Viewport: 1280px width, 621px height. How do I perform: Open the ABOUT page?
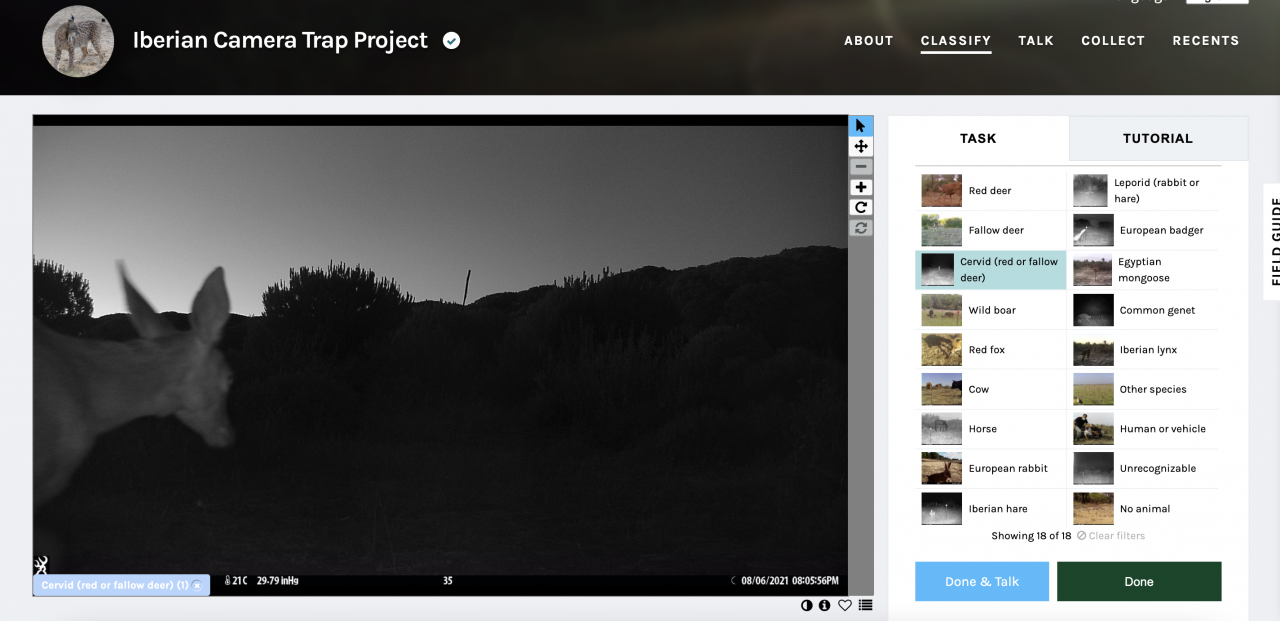point(868,41)
